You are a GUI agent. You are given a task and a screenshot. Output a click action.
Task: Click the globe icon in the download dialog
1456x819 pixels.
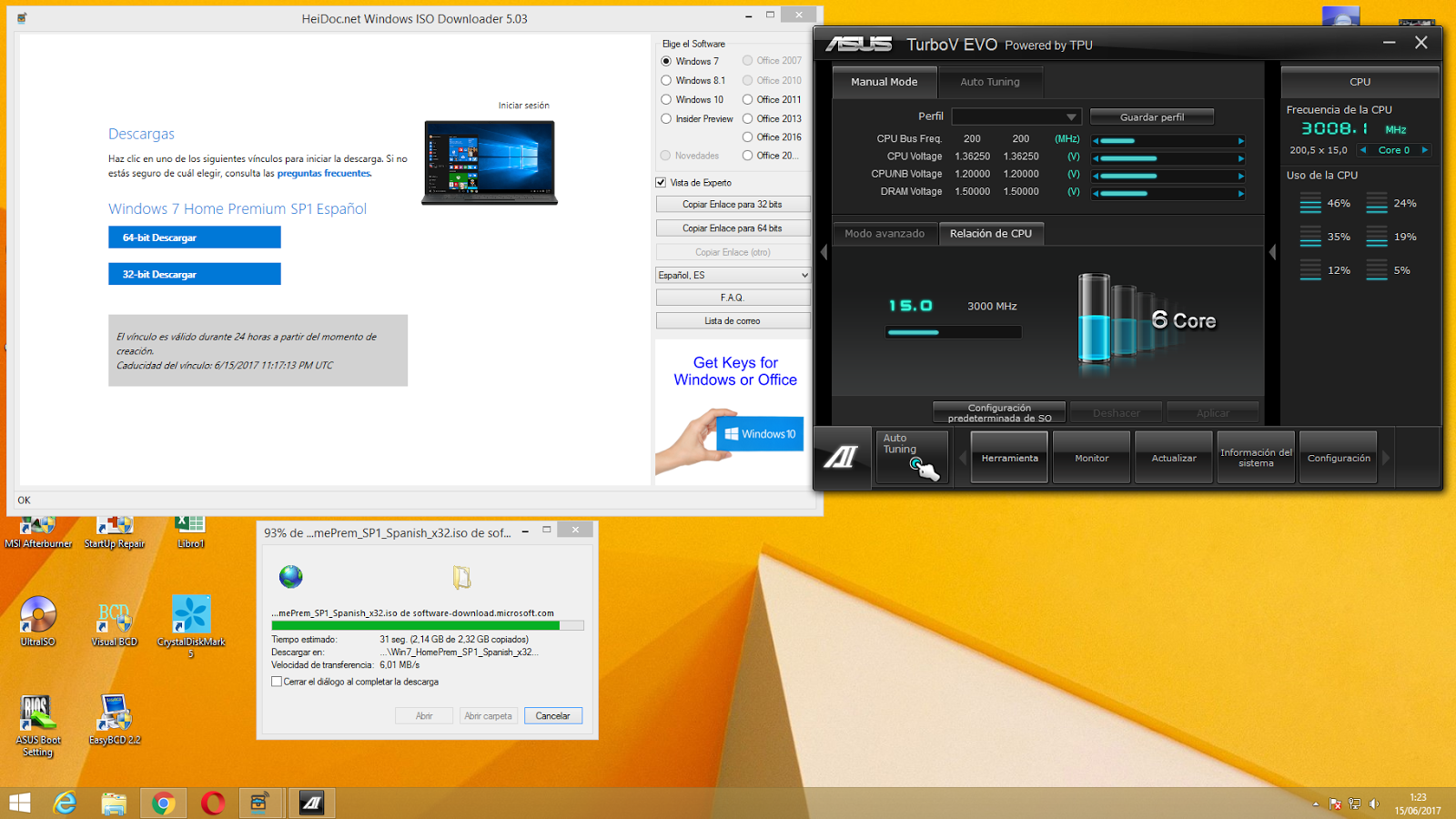pos(291,576)
